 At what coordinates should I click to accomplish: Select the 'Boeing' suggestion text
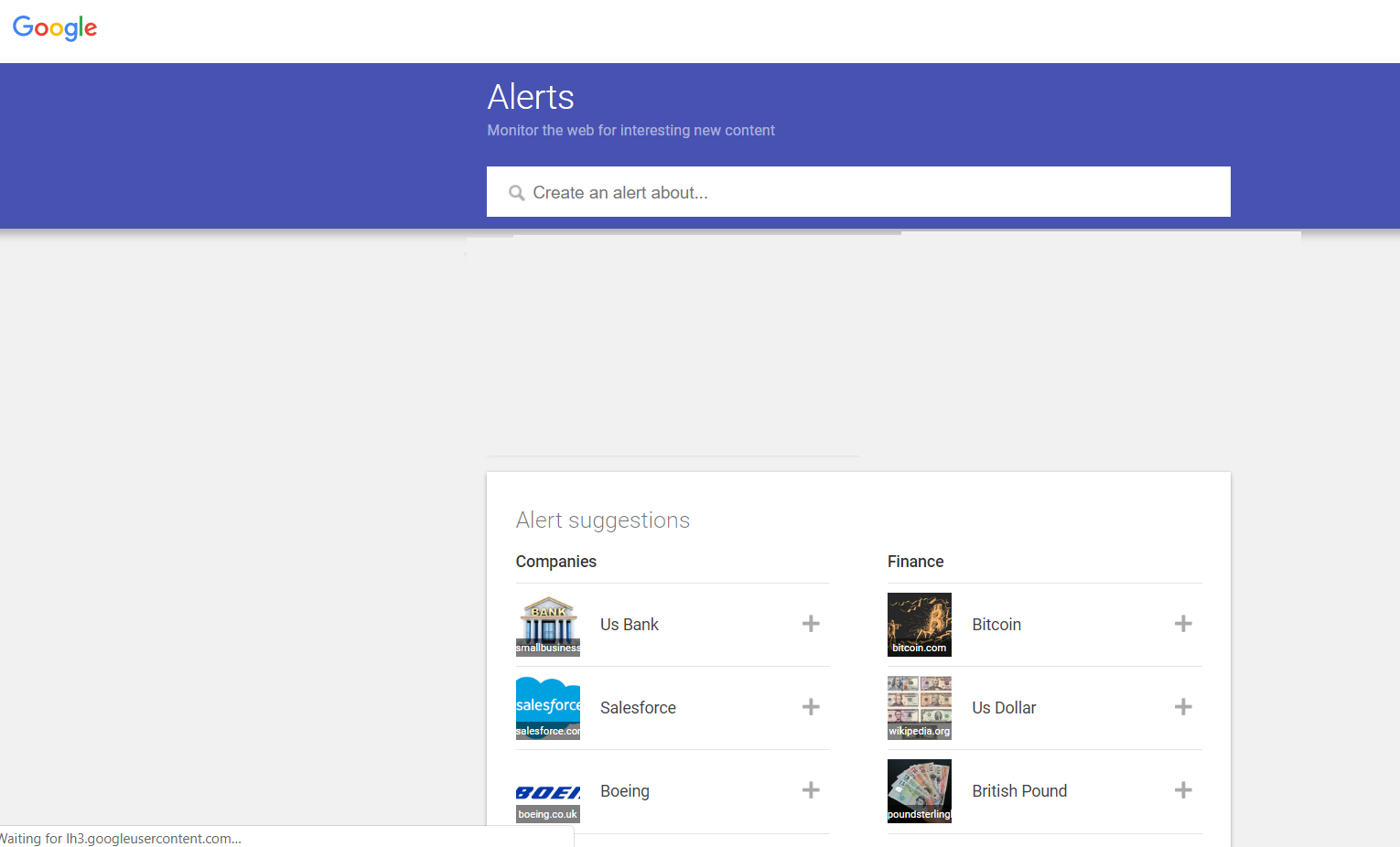[x=625, y=791]
